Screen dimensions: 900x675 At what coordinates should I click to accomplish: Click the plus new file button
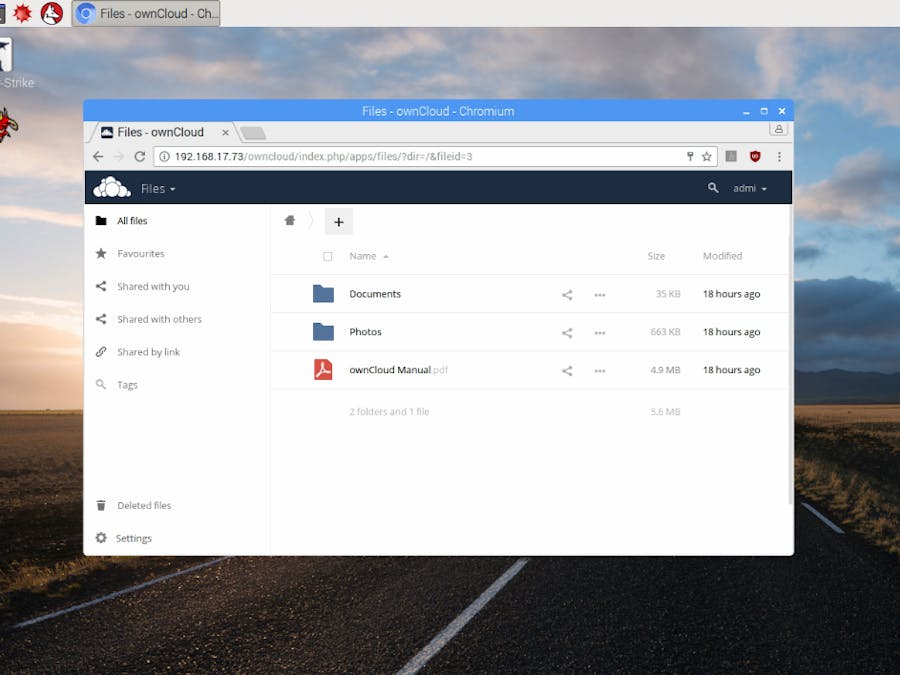tap(339, 222)
